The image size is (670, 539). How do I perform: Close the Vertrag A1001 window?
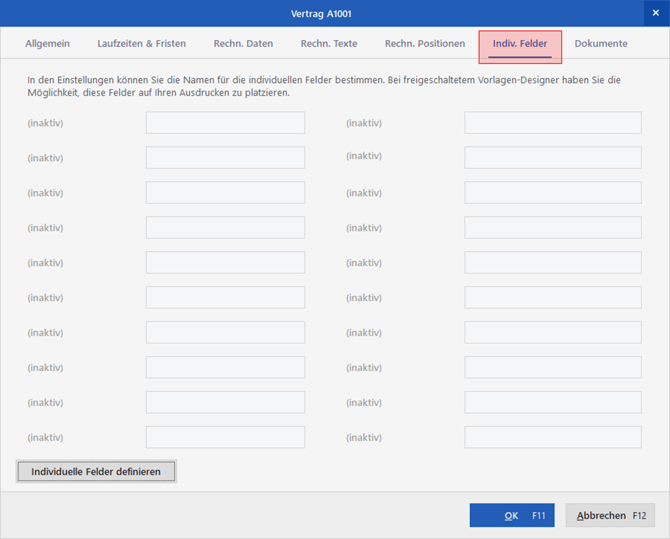(x=656, y=13)
